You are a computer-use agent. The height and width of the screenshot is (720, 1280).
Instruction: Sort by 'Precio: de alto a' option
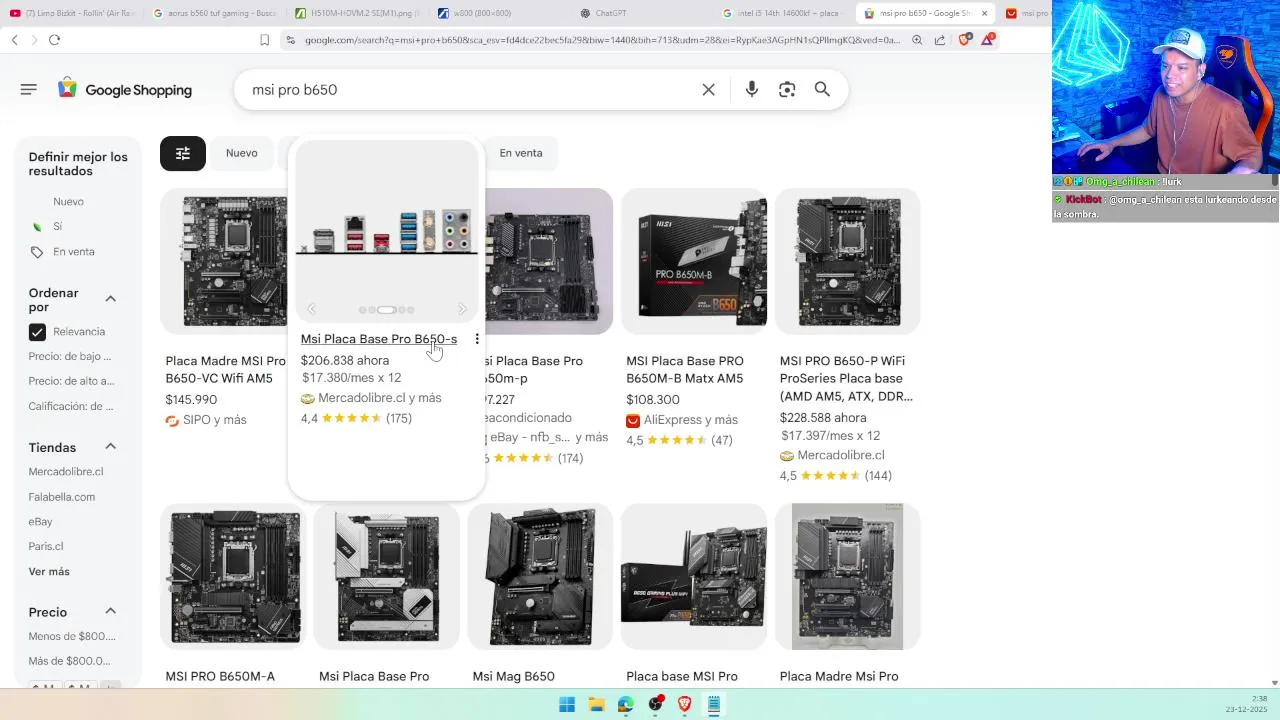(71, 381)
